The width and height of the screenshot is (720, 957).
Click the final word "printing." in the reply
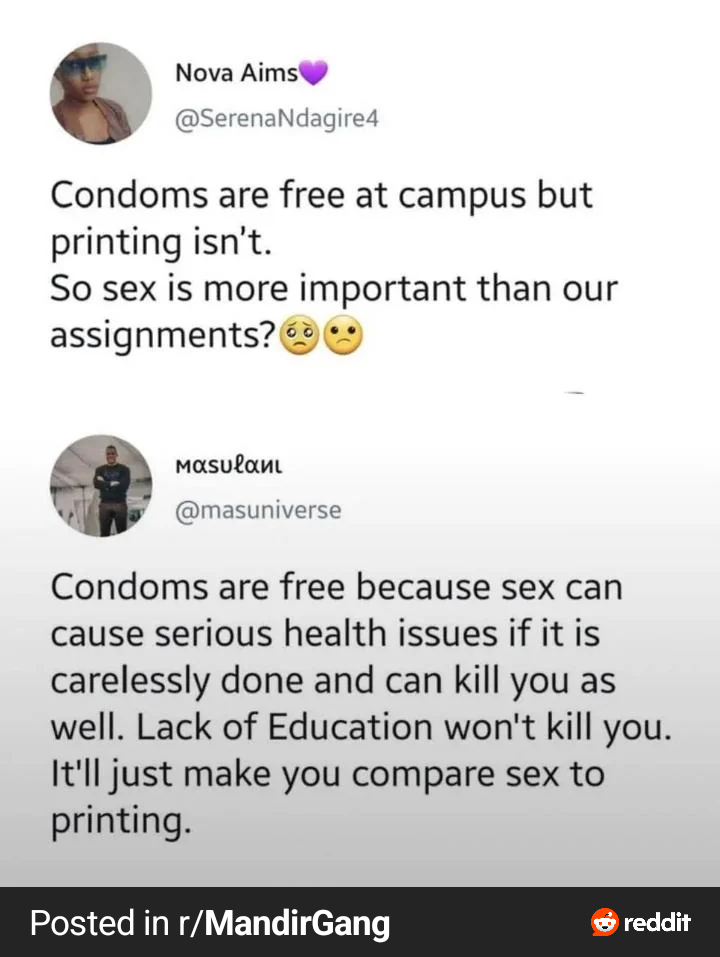[x=119, y=824]
